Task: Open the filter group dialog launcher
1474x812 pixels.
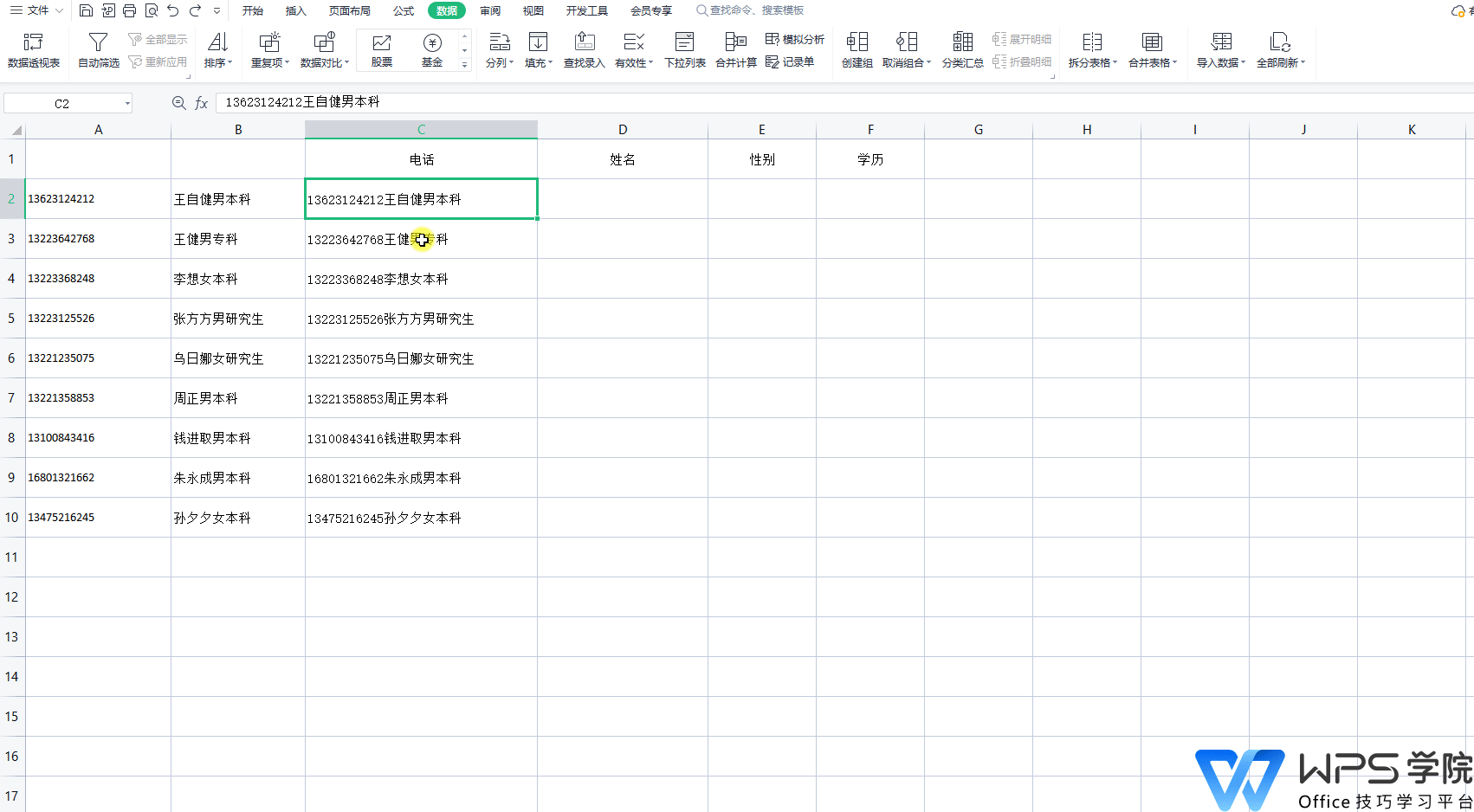Action: click(x=188, y=77)
